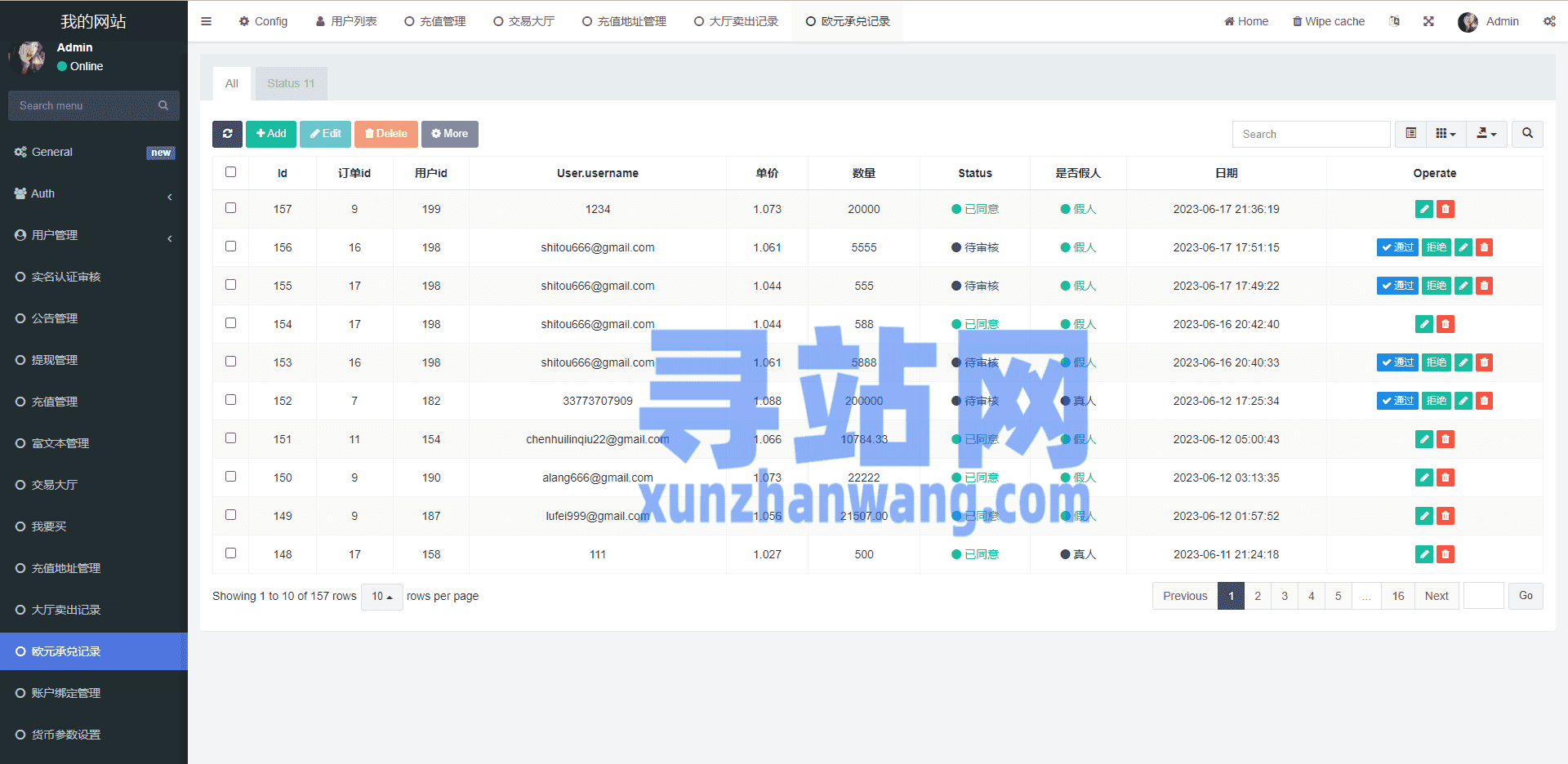Open the More actions dropdown button
This screenshot has width=1568, height=764.
click(449, 134)
